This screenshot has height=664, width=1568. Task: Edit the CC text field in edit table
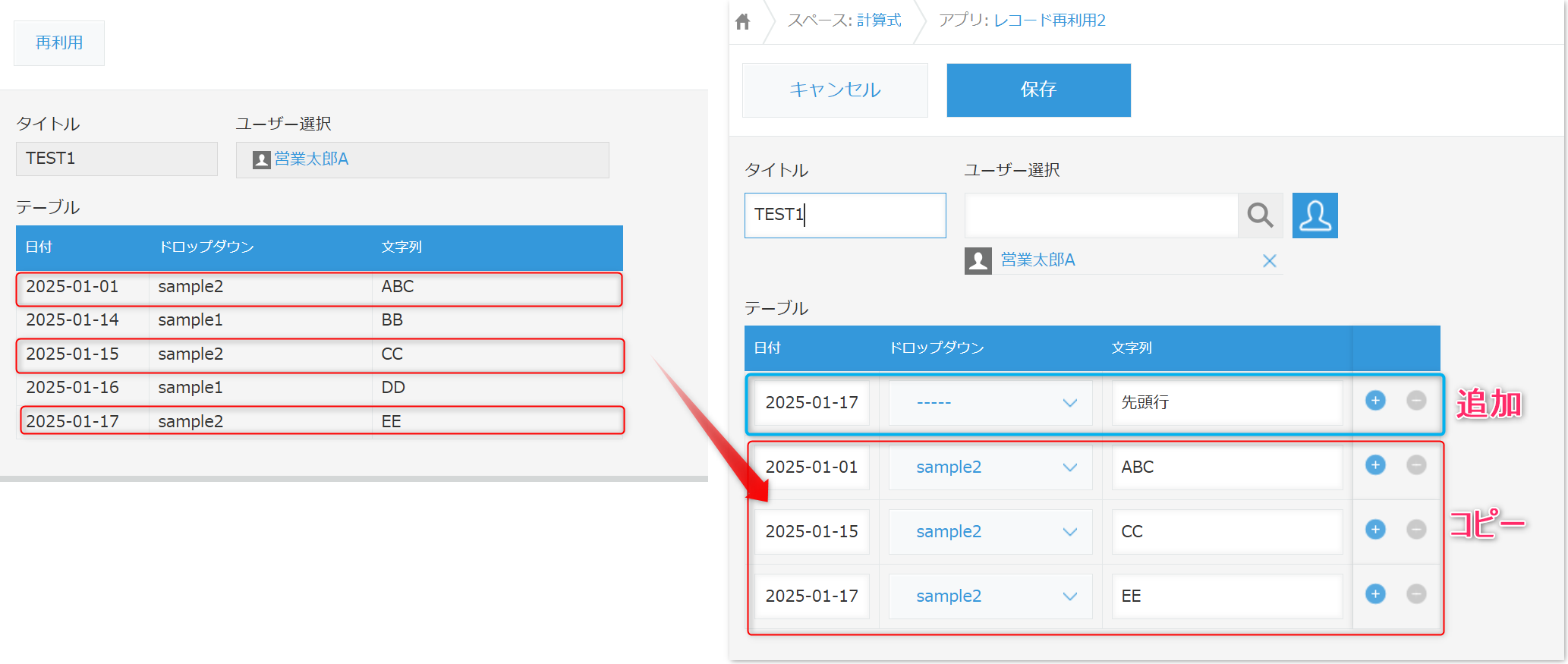pyautogui.click(x=1227, y=532)
